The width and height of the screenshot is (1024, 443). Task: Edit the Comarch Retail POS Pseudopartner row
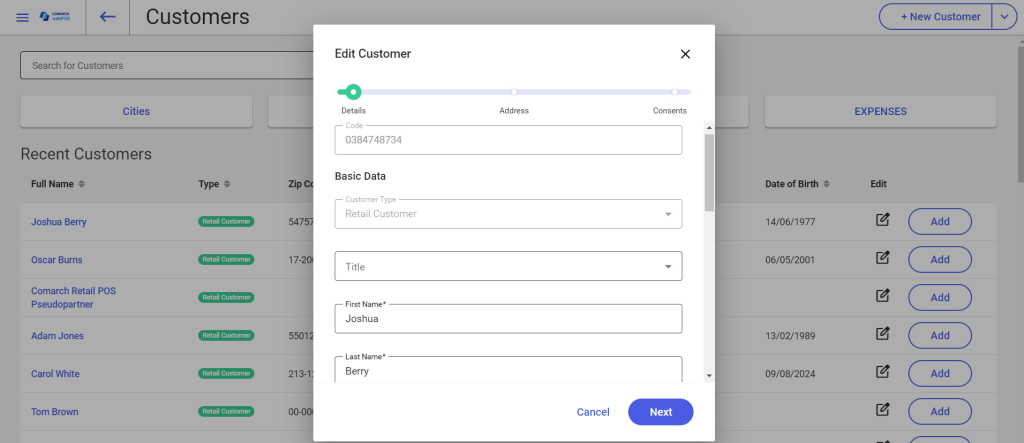(x=882, y=296)
